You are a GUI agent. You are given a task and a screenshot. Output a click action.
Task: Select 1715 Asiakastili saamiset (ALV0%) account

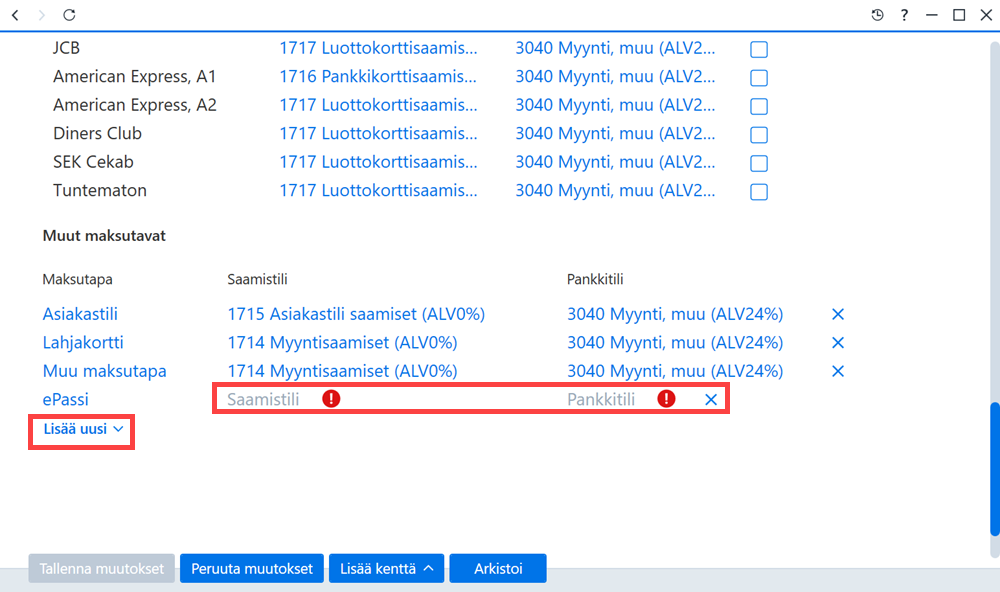[357, 314]
